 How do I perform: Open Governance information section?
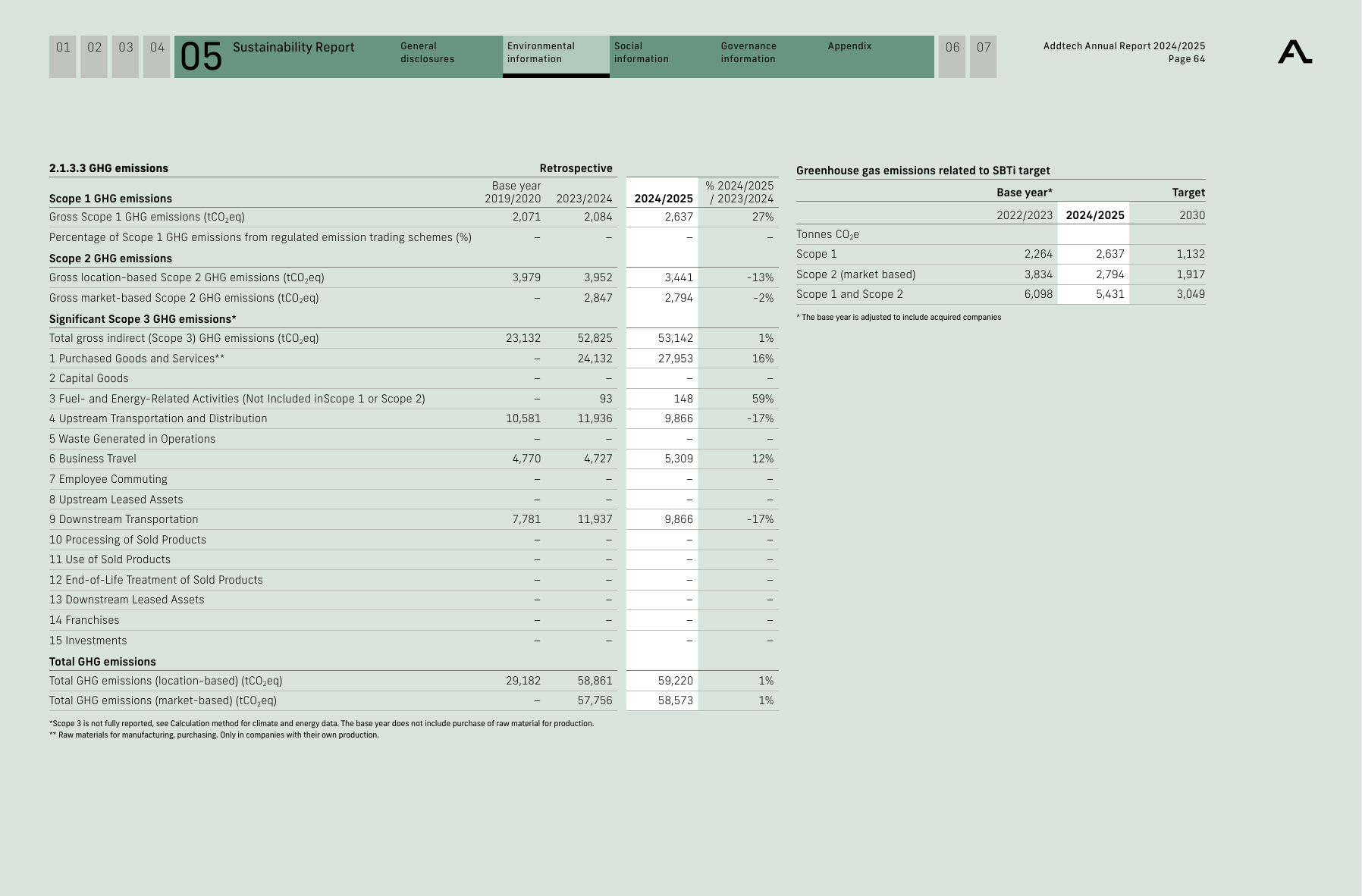(748, 52)
